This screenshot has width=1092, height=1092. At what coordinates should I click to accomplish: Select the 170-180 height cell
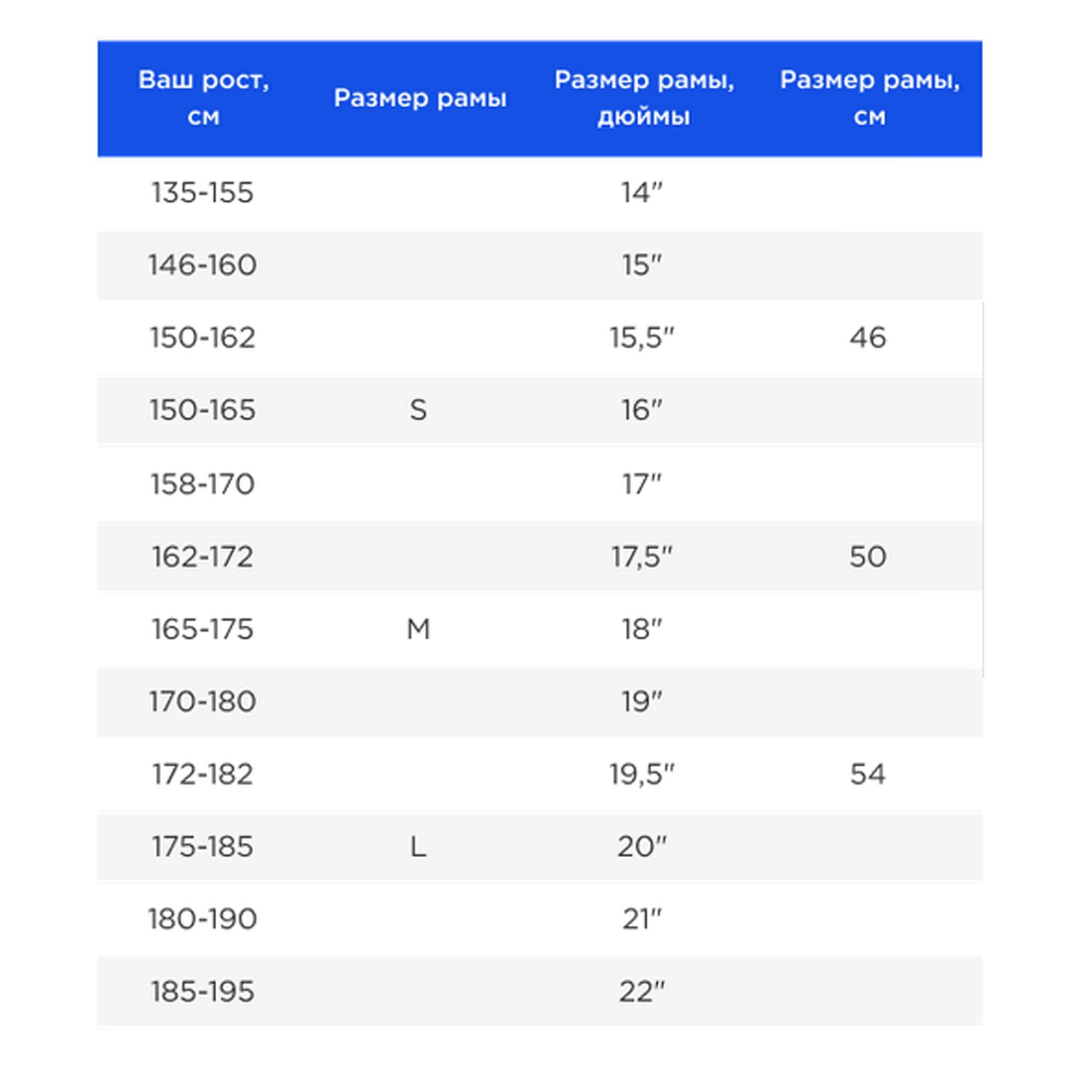click(202, 702)
